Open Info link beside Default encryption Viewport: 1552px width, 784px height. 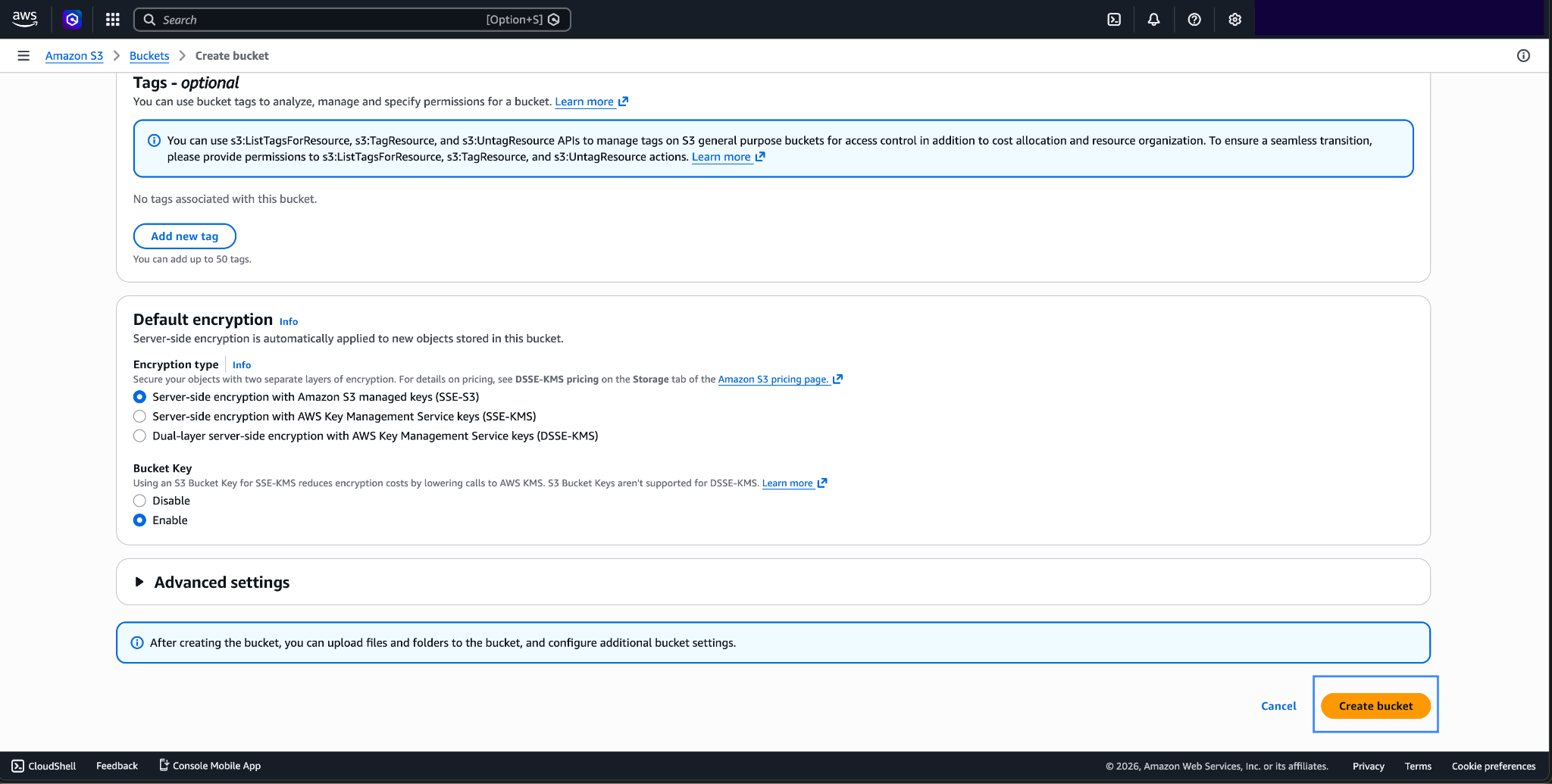click(289, 321)
